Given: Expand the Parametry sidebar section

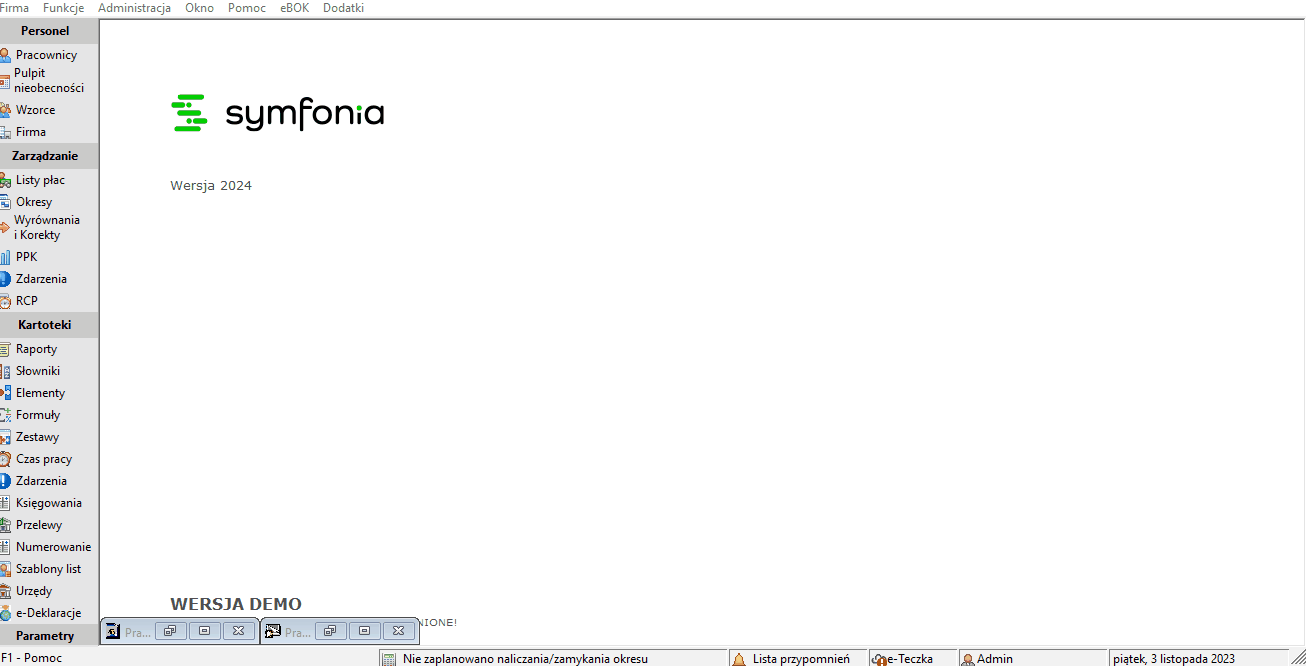Looking at the screenshot, I should (x=49, y=636).
